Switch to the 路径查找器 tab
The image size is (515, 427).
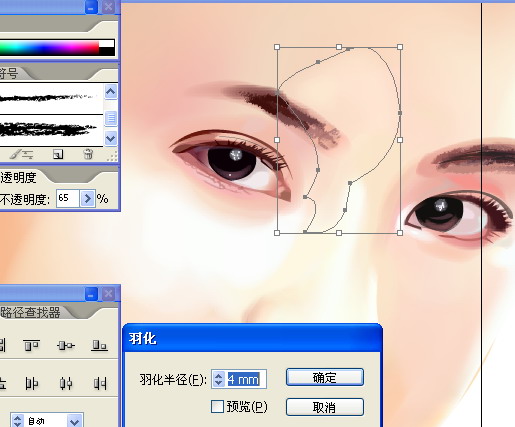[30, 312]
